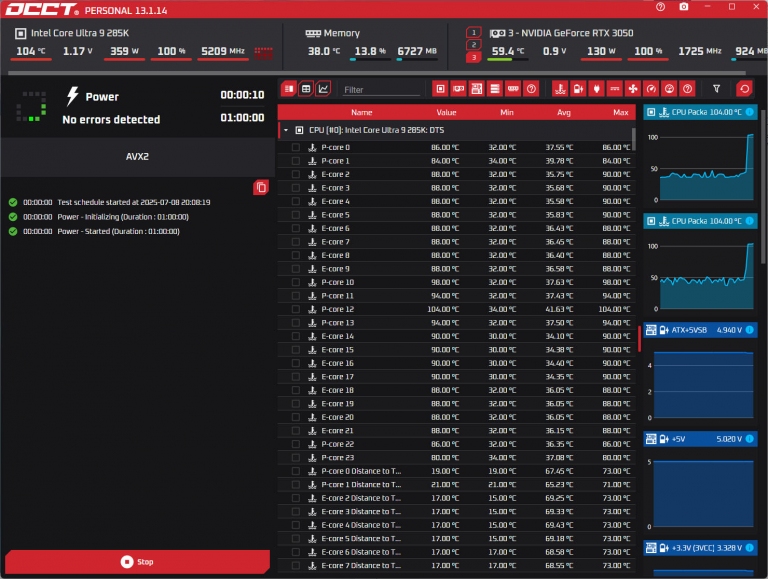Collapse the CPU [#0] Intel Core Ultra DTS group
This screenshot has width=768, height=579.
(286, 130)
